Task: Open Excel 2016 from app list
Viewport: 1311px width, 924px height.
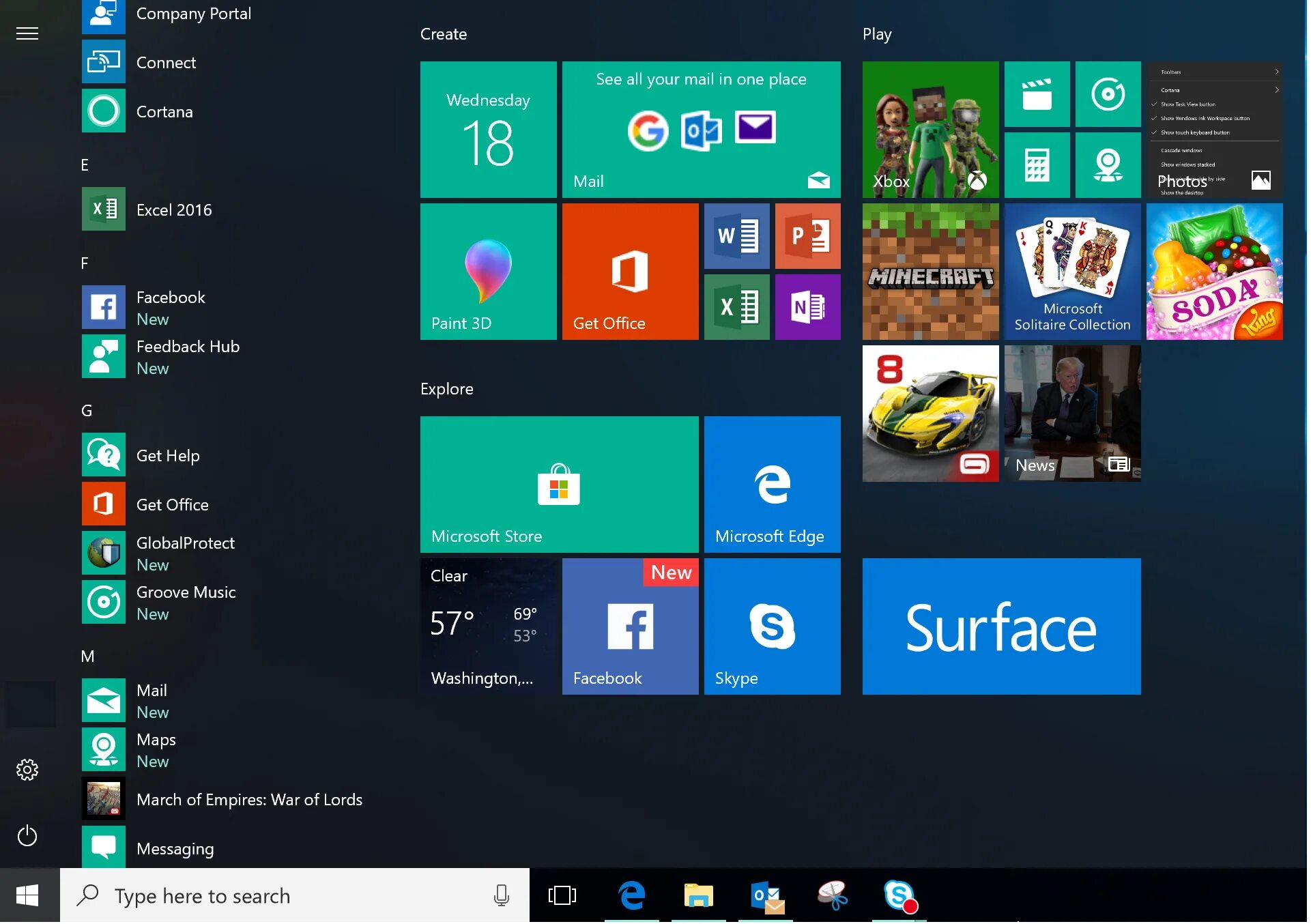Action: [x=174, y=210]
